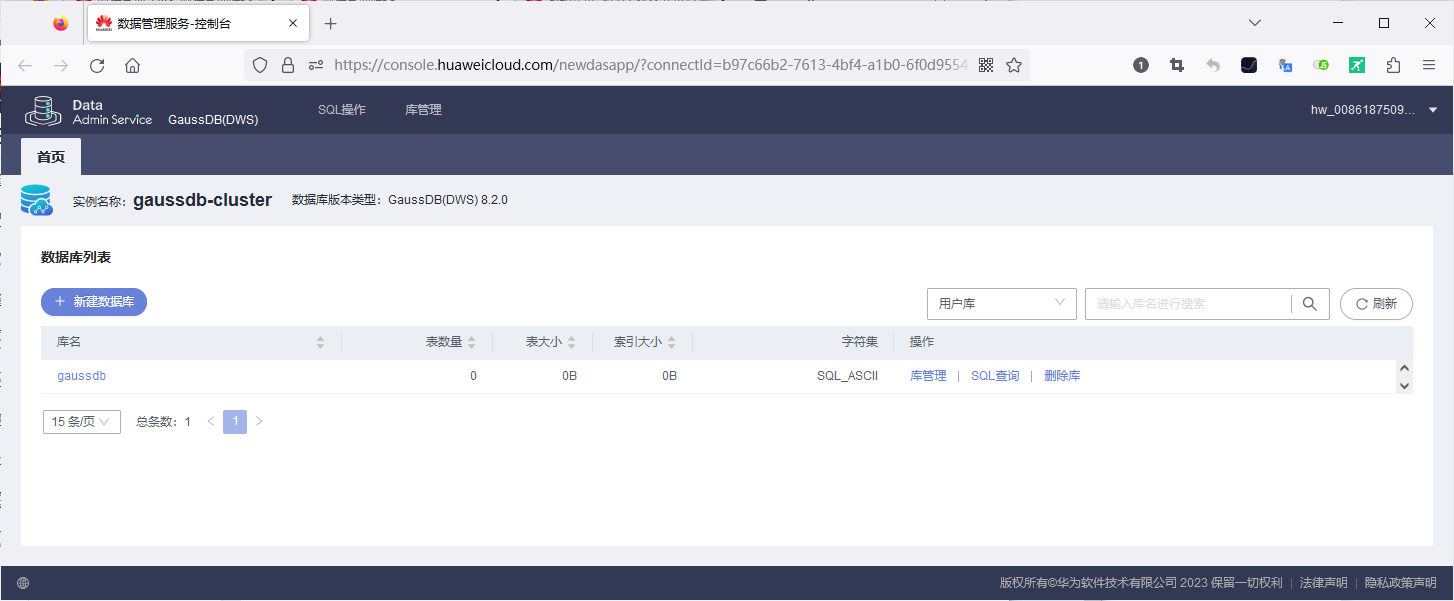Click the translate extension icon

click(x=1286, y=65)
